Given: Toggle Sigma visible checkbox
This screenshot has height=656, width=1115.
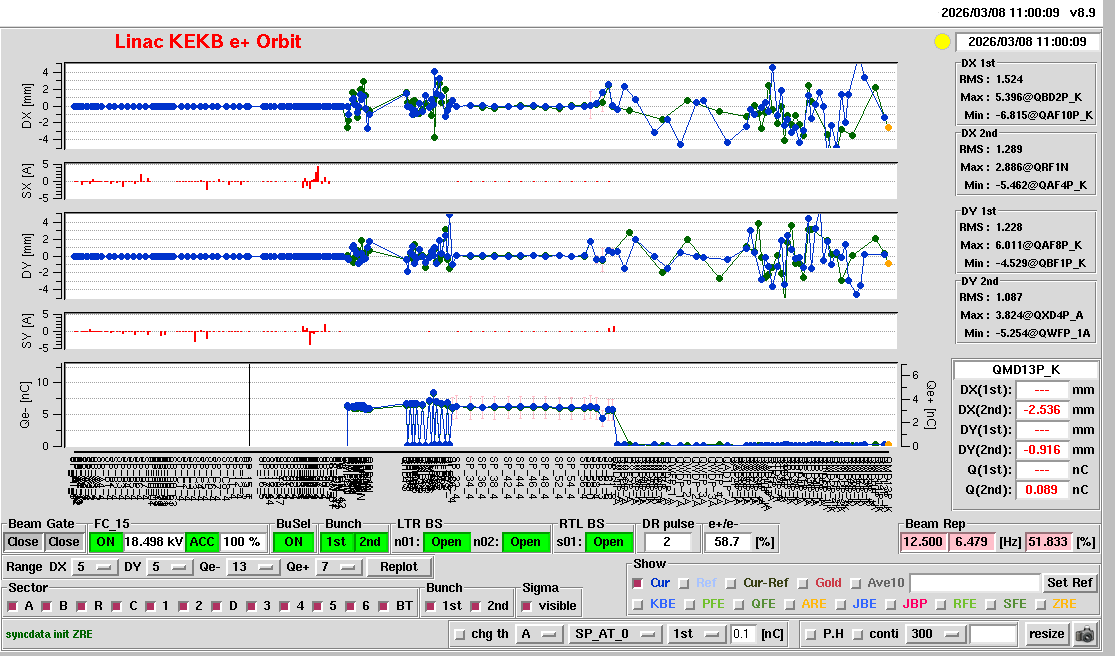Looking at the screenshot, I should [x=527, y=606].
